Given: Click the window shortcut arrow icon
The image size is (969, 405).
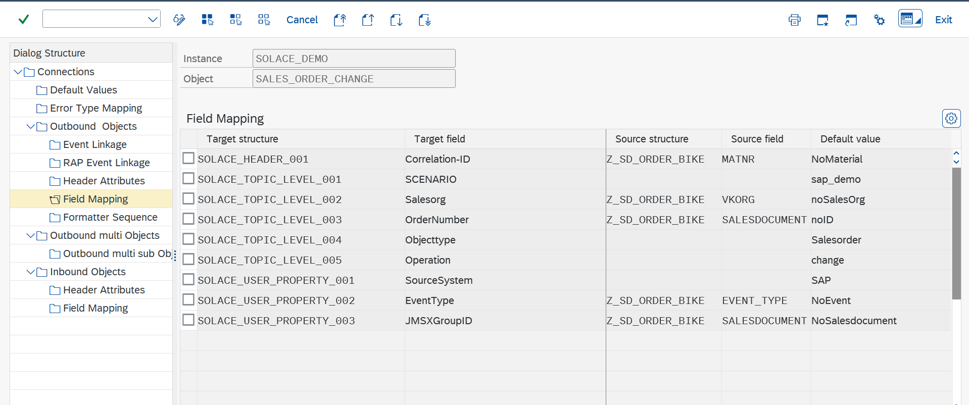Looking at the screenshot, I should coord(851,20).
